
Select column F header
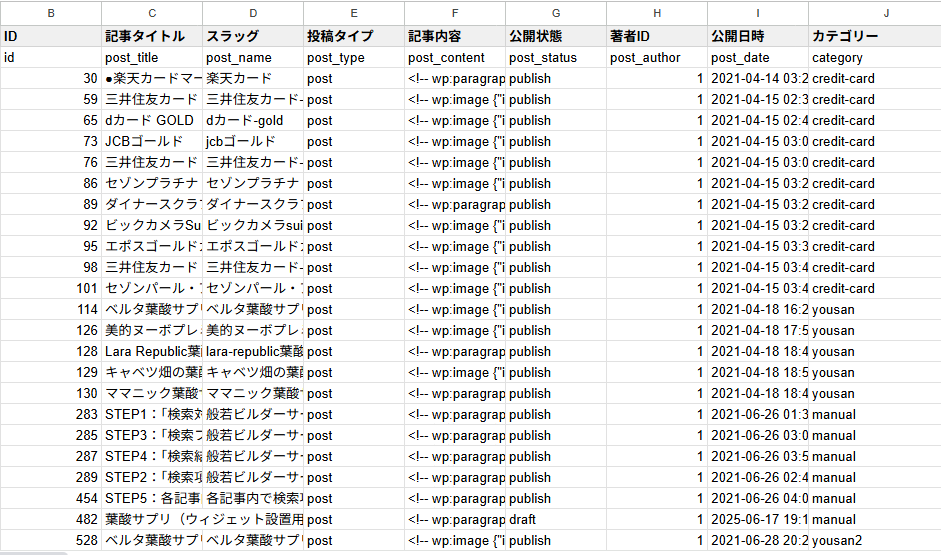point(455,13)
